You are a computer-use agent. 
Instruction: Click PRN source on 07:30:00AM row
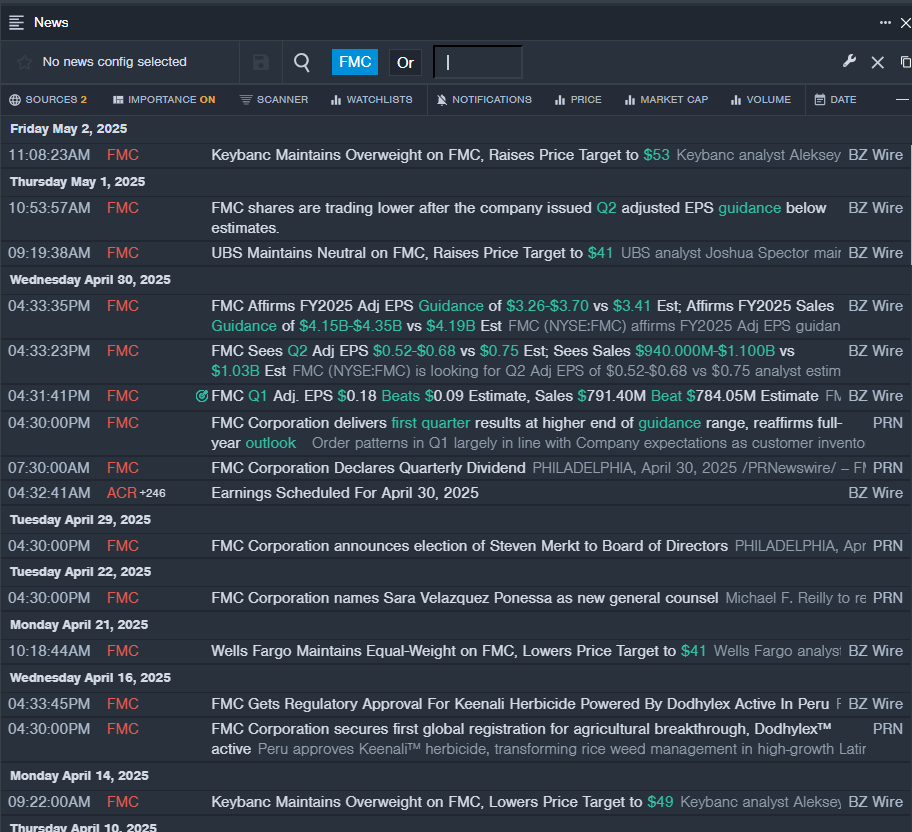click(888, 468)
